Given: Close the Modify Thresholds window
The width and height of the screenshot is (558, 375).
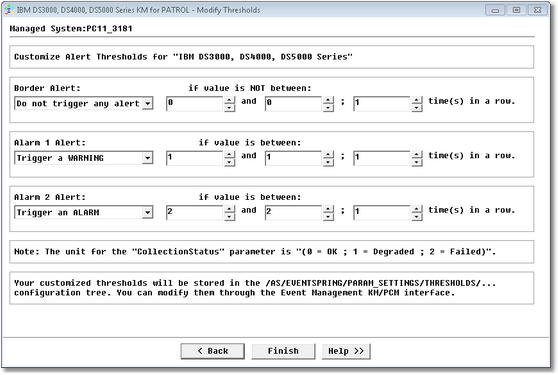Looking at the screenshot, I should [538, 10].
